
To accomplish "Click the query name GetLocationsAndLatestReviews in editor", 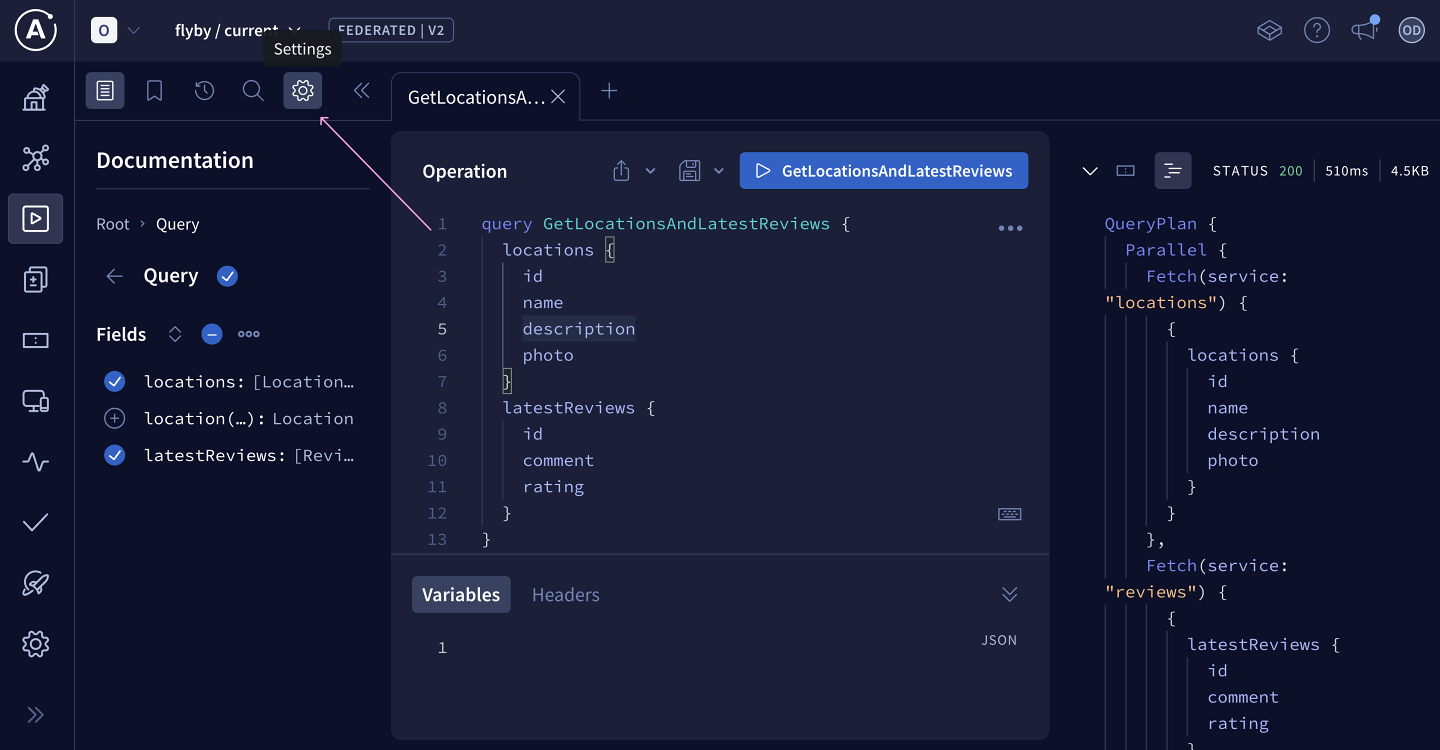I will 686,224.
